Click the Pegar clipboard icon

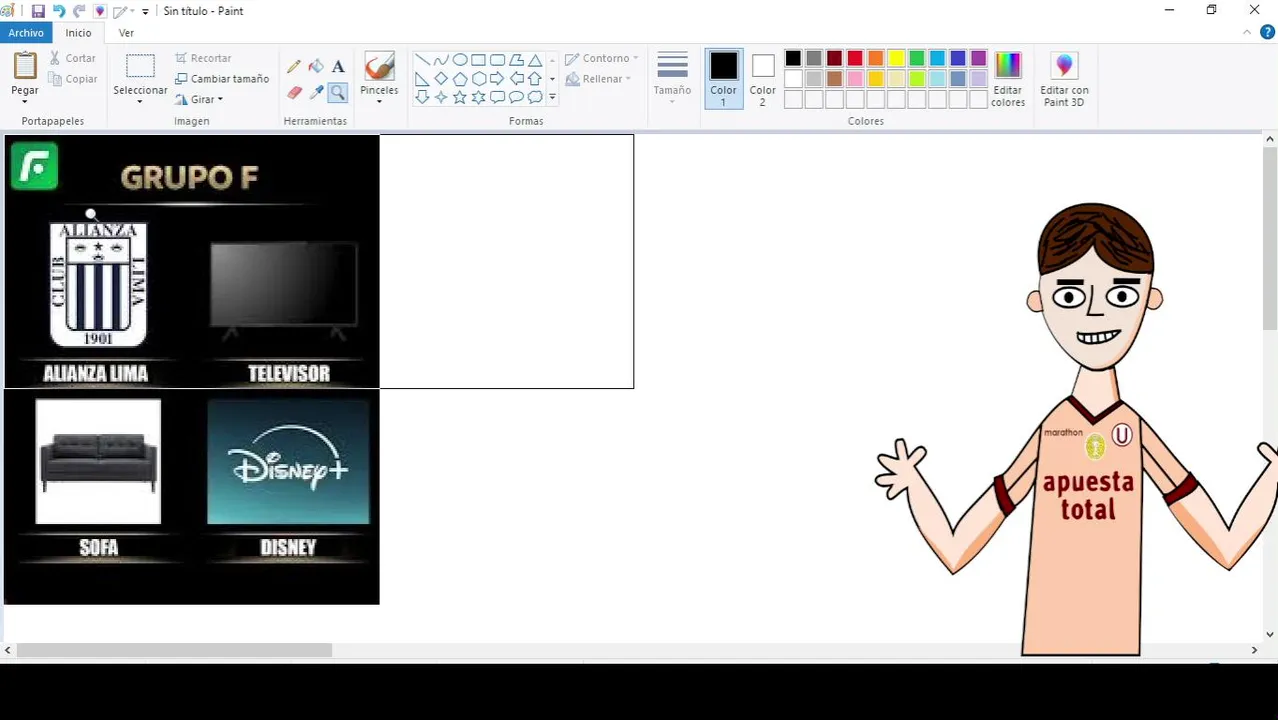tap(25, 66)
